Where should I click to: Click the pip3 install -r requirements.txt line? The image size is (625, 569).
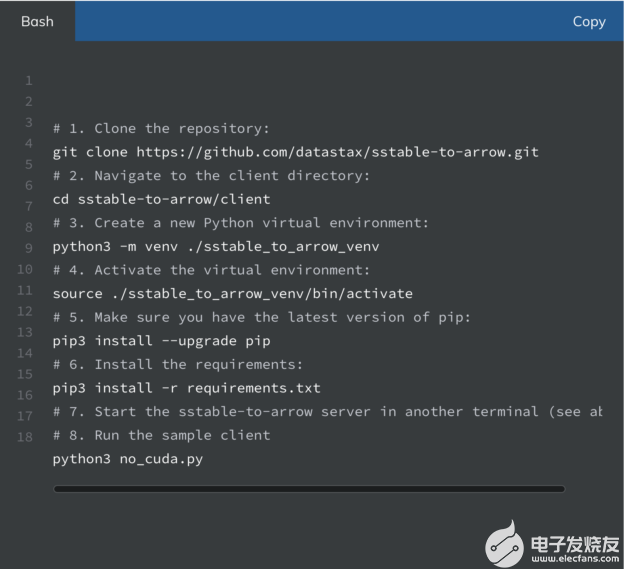tap(186, 387)
